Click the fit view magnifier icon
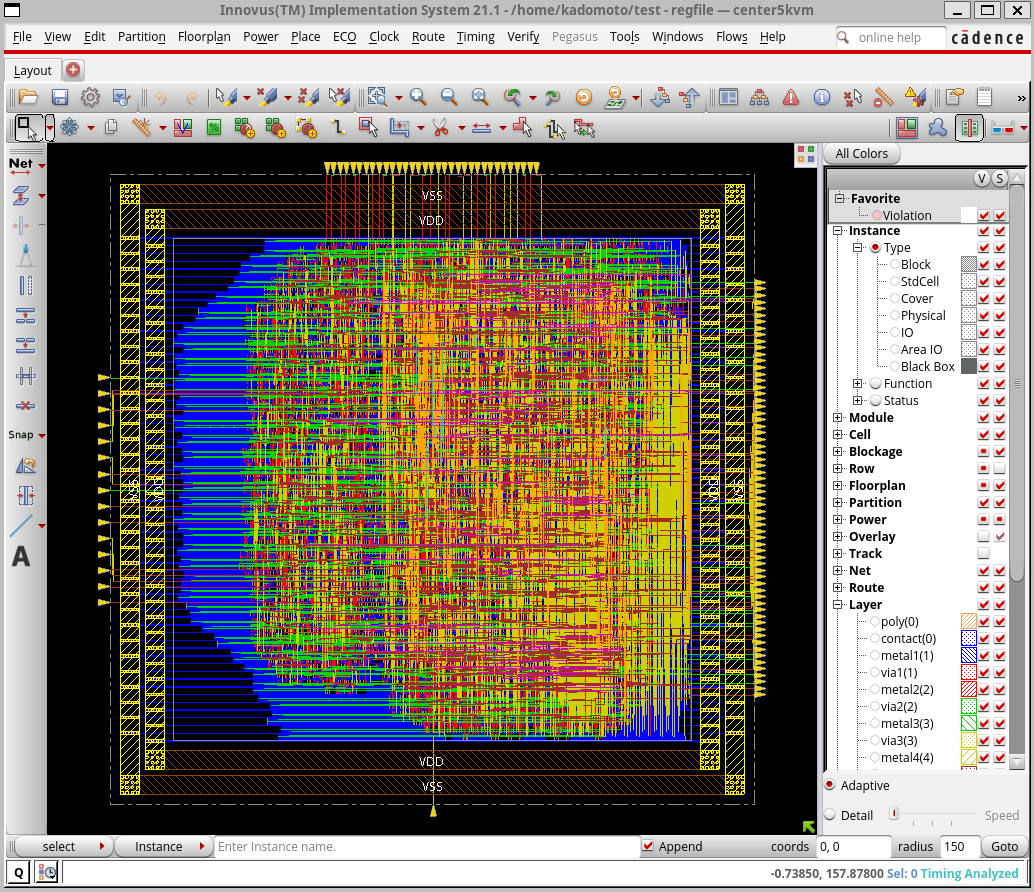Image resolution: width=1034 pixels, height=892 pixels. 480,98
